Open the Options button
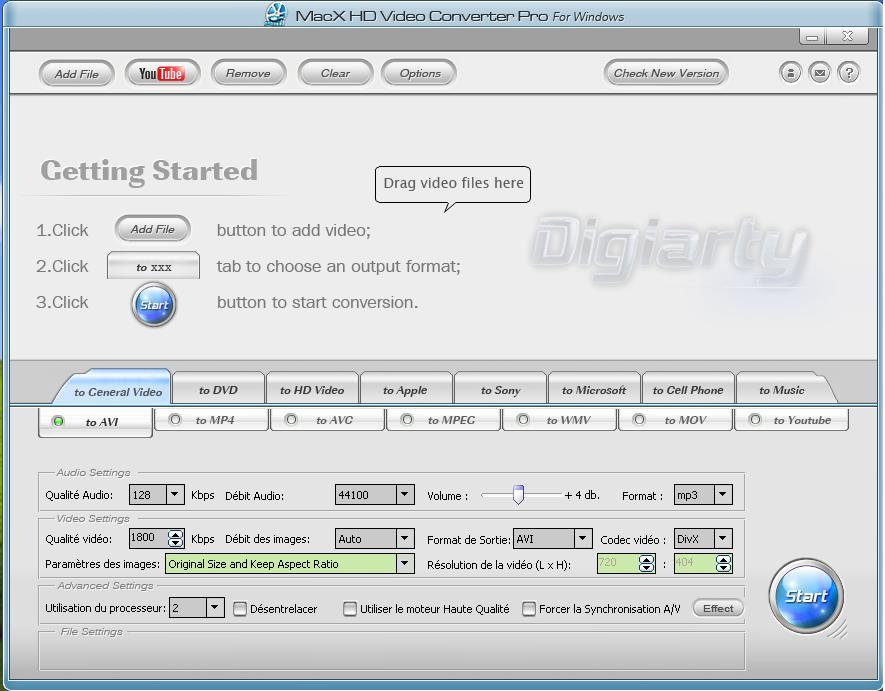The height and width of the screenshot is (691, 885). pyautogui.click(x=420, y=73)
